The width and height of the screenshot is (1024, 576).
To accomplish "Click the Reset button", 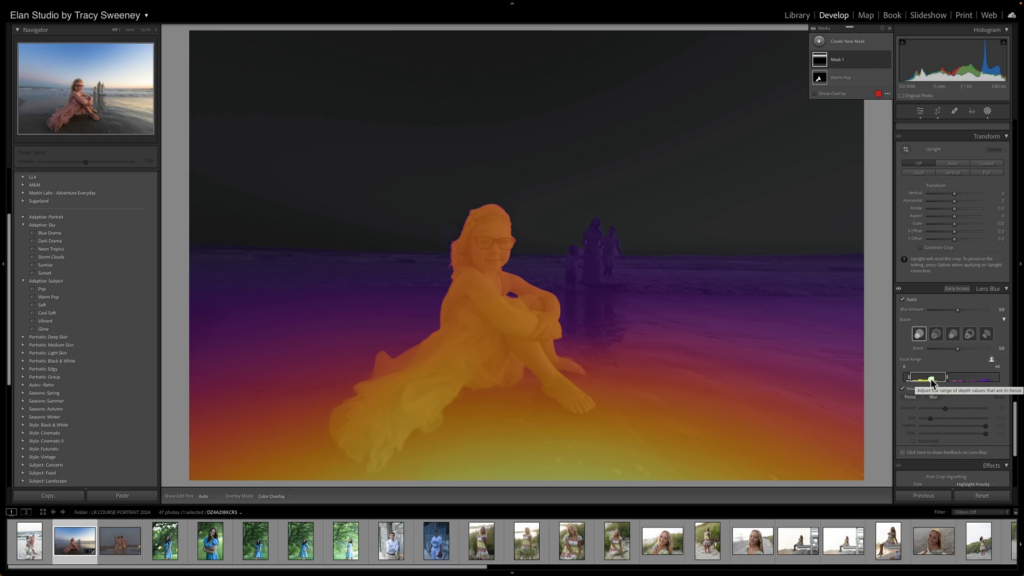I will [x=982, y=496].
